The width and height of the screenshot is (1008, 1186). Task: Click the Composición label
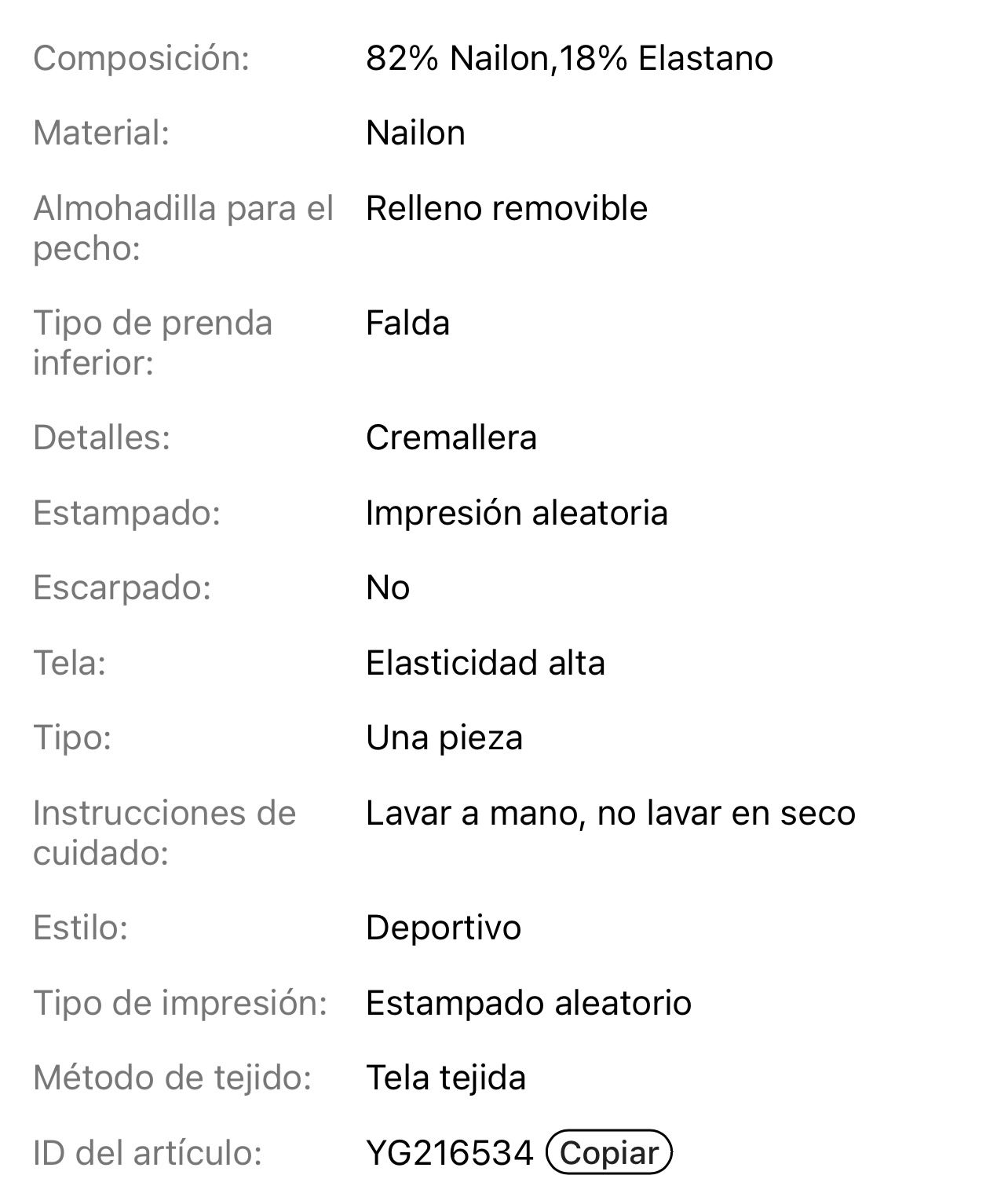(x=141, y=58)
